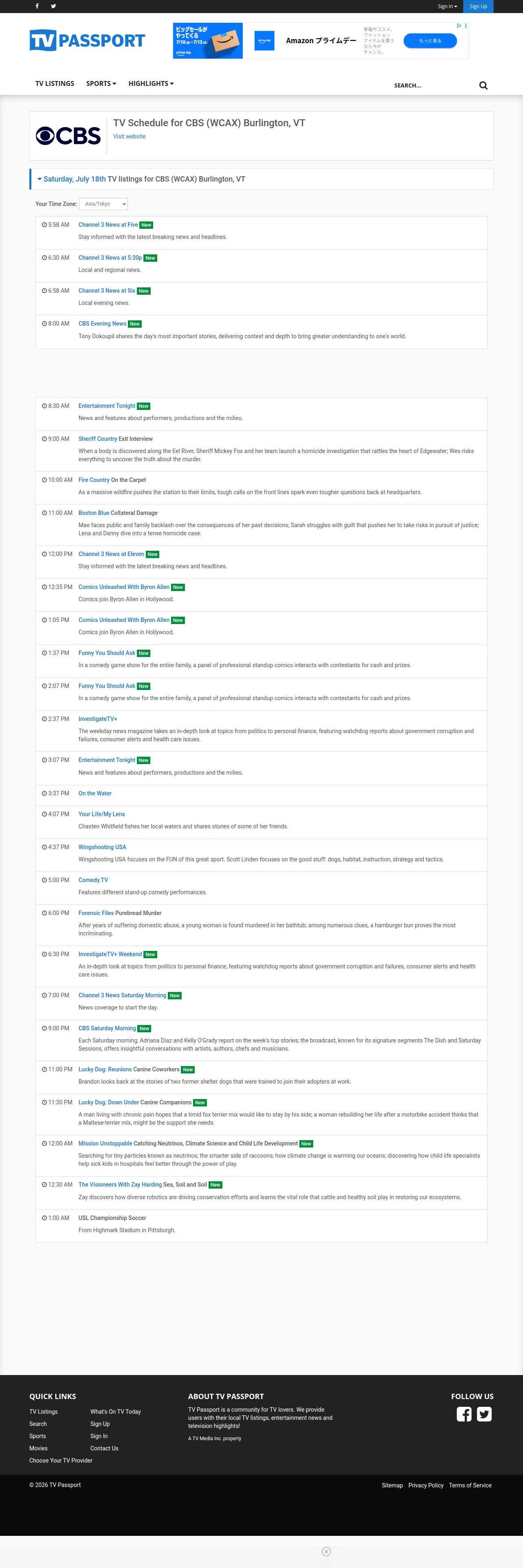This screenshot has height=1568, width=523.
Task: Click the search magnifier icon
Action: pyautogui.click(x=483, y=85)
